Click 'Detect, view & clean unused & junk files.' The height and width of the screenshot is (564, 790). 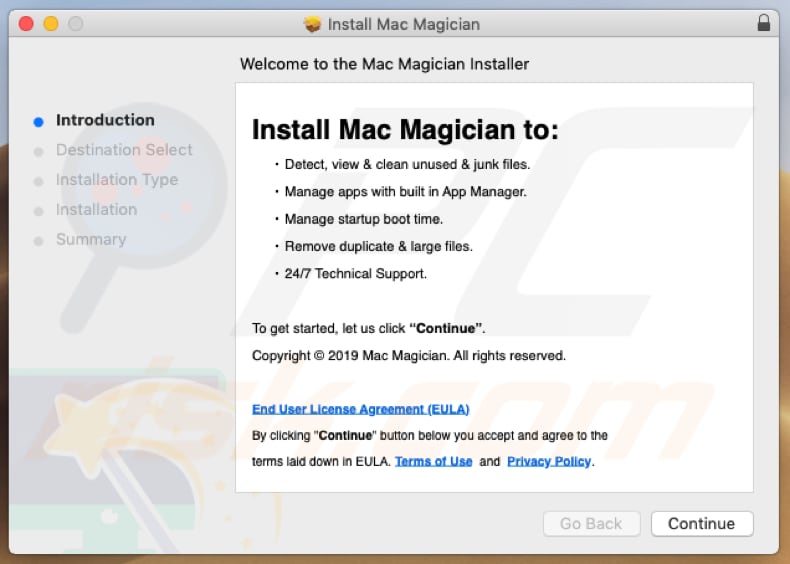pyautogui.click(x=407, y=164)
